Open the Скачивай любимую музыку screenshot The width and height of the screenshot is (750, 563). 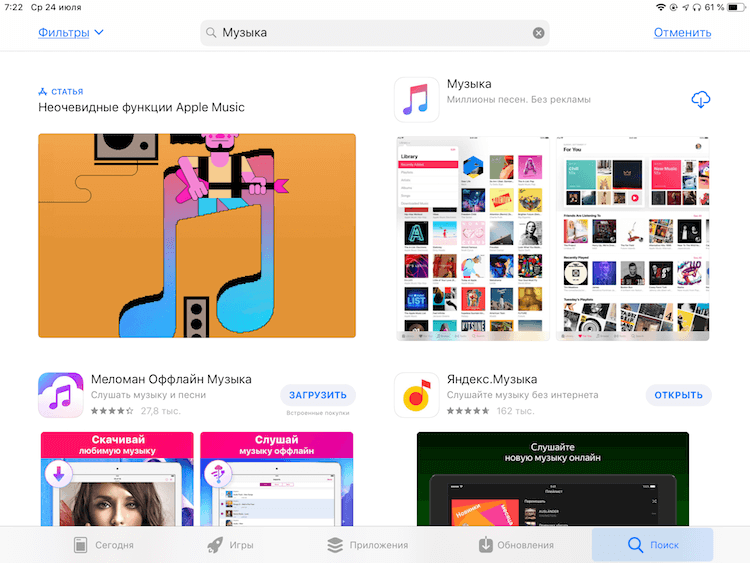pos(117,479)
